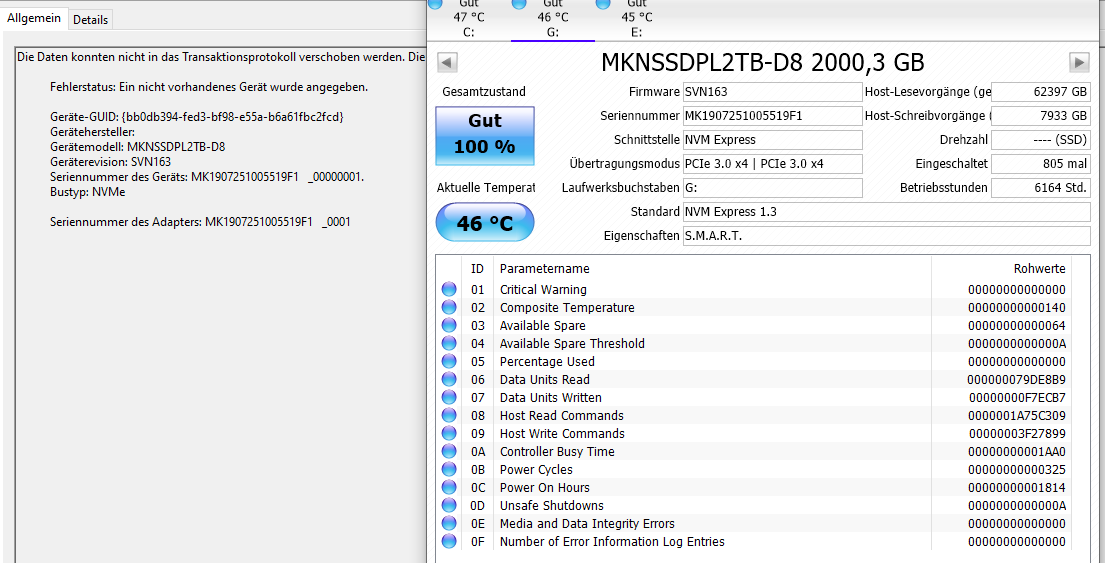Image resolution: width=1105 pixels, height=563 pixels.
Task: Select the Unsafe Shutdowns parameter name
Action: pos(552,505)
